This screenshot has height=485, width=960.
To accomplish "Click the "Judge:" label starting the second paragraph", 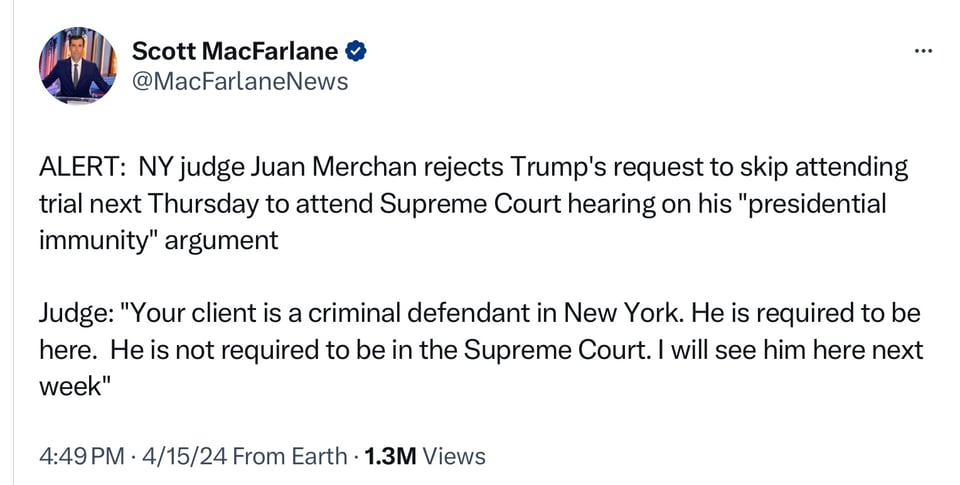I will point(76,314).
